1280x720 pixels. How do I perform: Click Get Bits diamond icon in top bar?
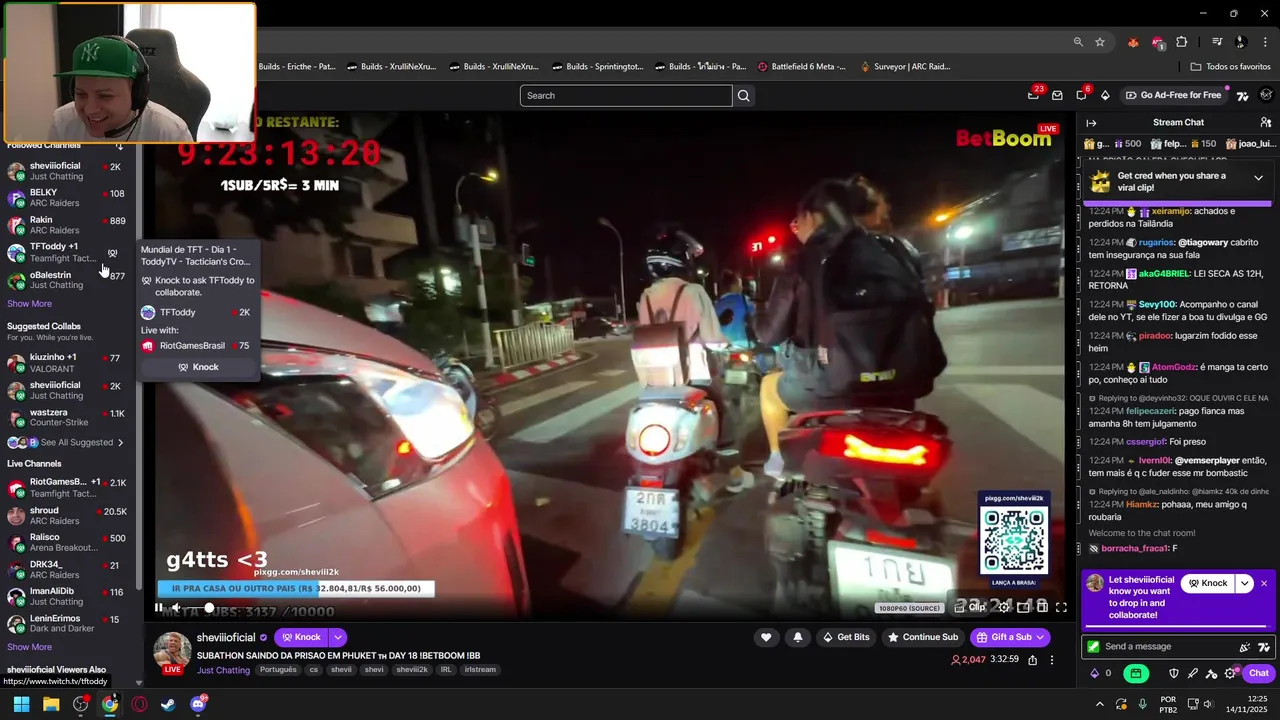tap(1105, 95)
